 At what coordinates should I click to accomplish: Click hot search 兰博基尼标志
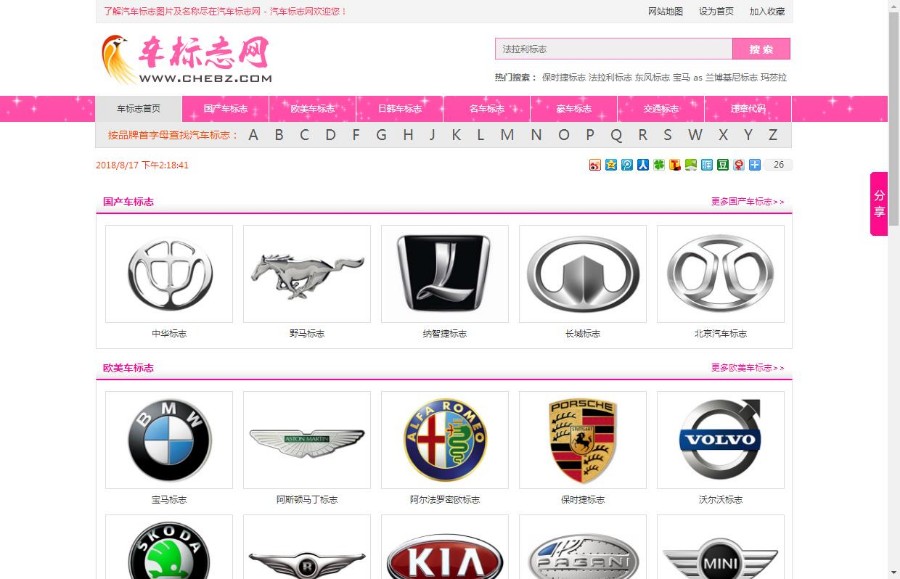click(x=731, y=77)
